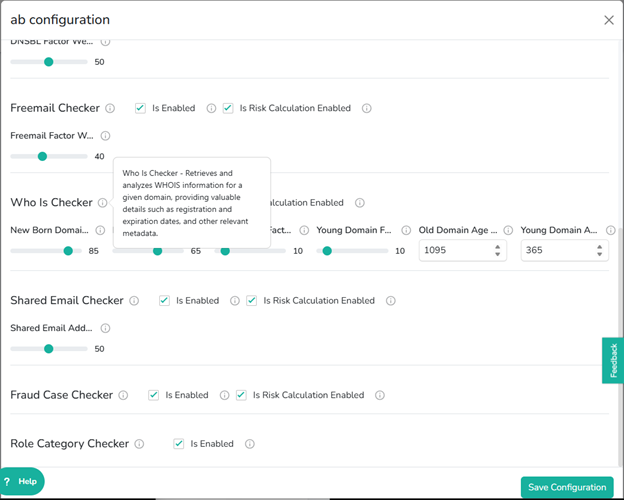The width and height of the screenshot is (624, 500).
Task: Click info icon beside Young Domain Factor label
Action: tap(406, 230)
